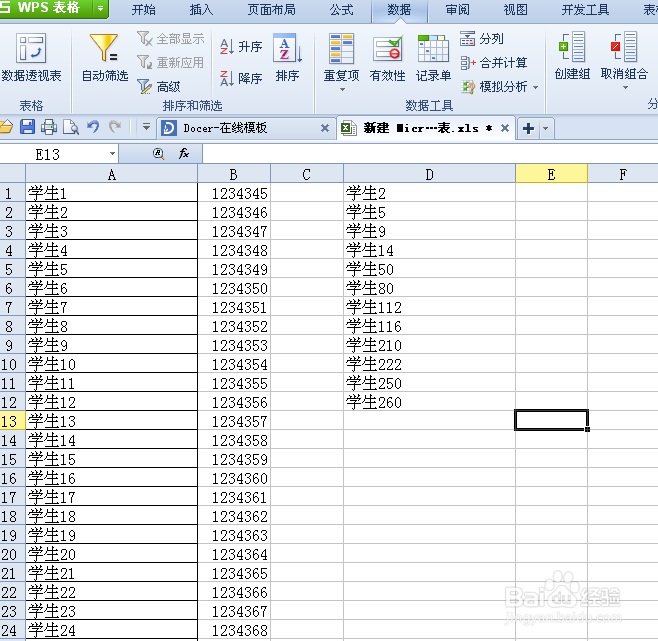The image size is (658, 641).
Task: Open the Advanced (高级) filter
Action: pos(159,86)
